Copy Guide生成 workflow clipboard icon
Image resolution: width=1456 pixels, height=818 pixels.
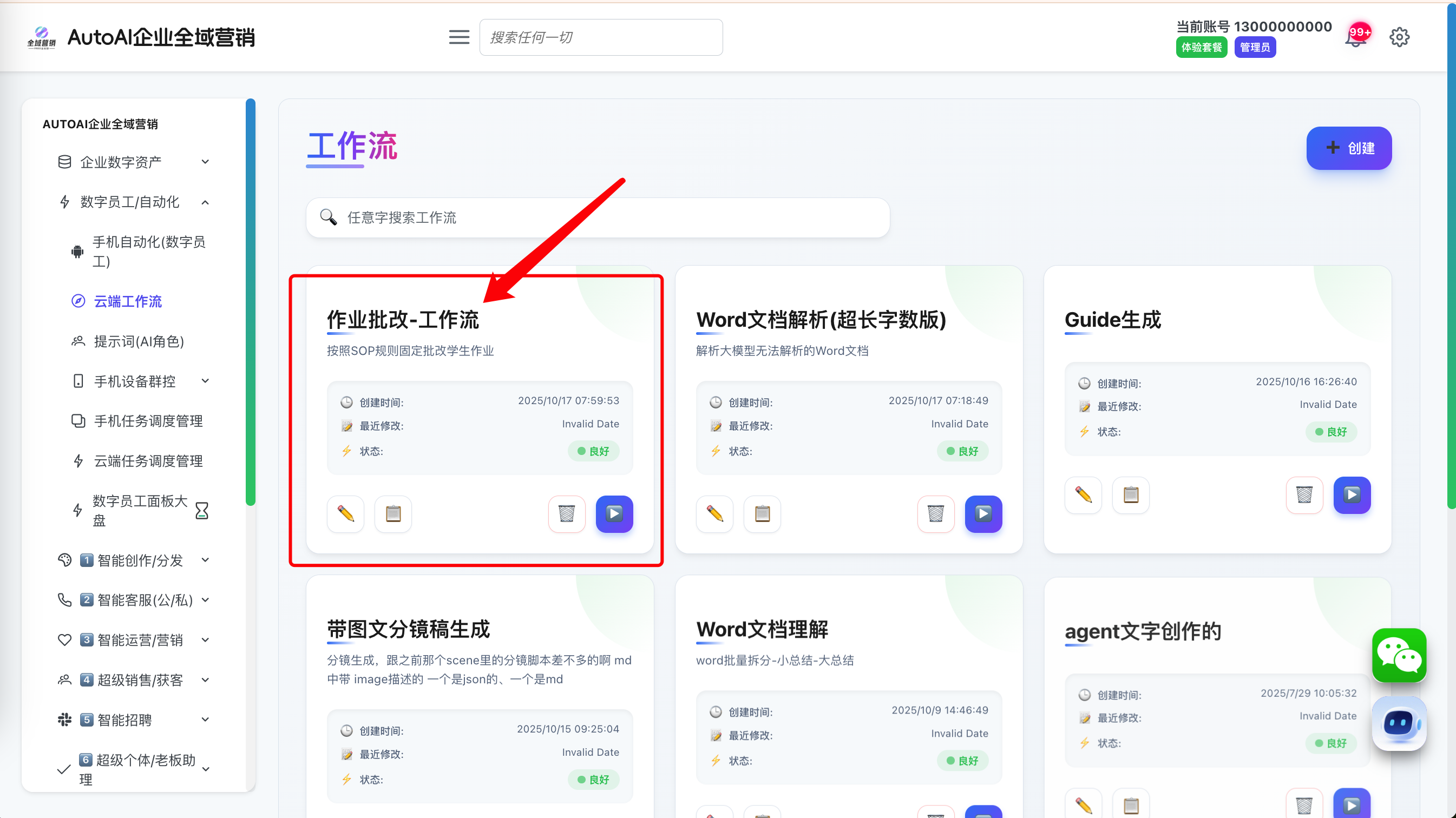[x=1131, y=495]
